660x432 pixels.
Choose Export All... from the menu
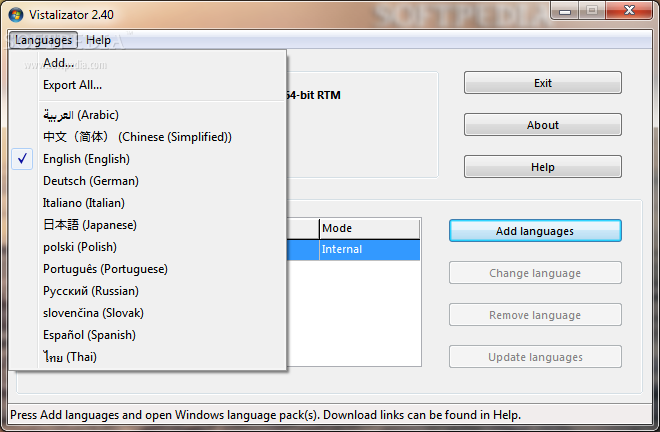[x=148, y=85]
